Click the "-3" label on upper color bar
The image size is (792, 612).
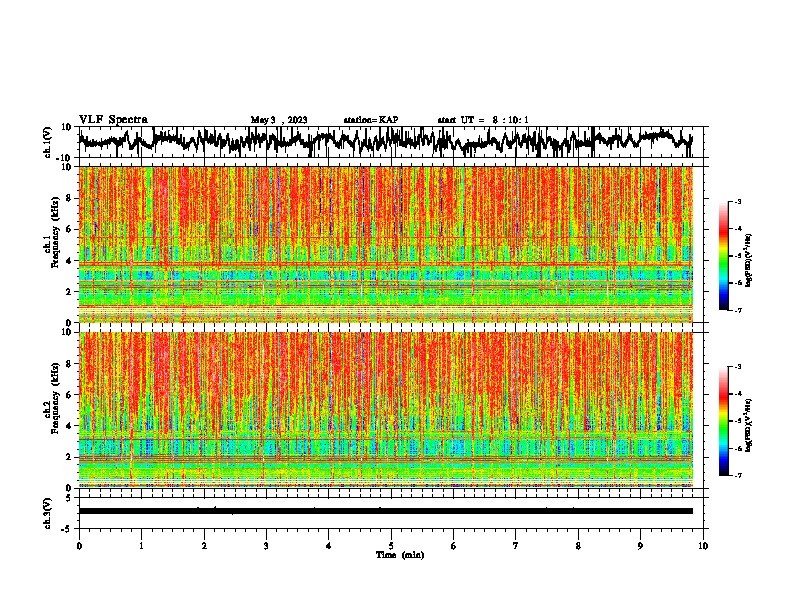[x=737, y=201]
